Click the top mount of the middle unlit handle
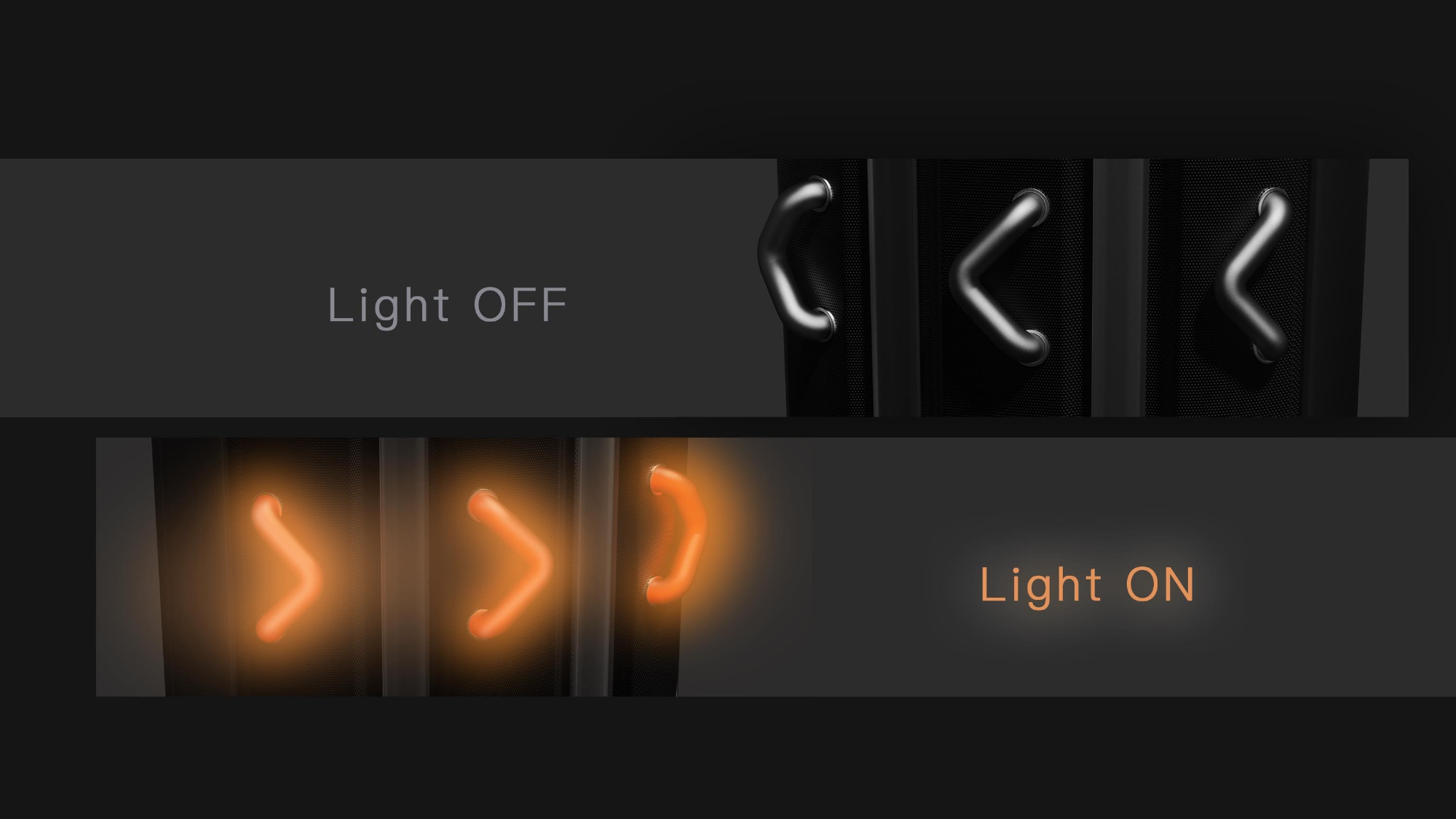1456x819 pixels. (1034, 202)
